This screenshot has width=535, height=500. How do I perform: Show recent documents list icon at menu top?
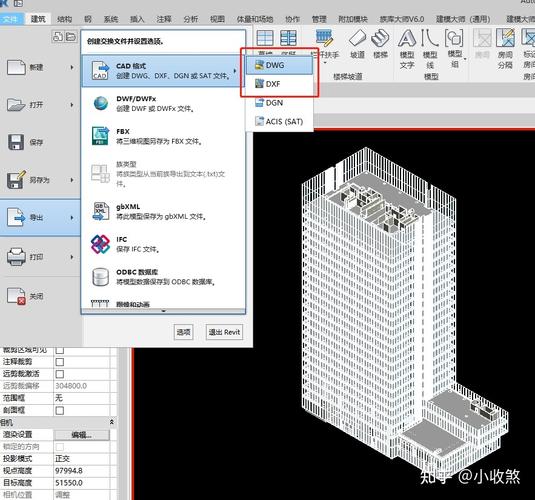[x=57, y=36]
